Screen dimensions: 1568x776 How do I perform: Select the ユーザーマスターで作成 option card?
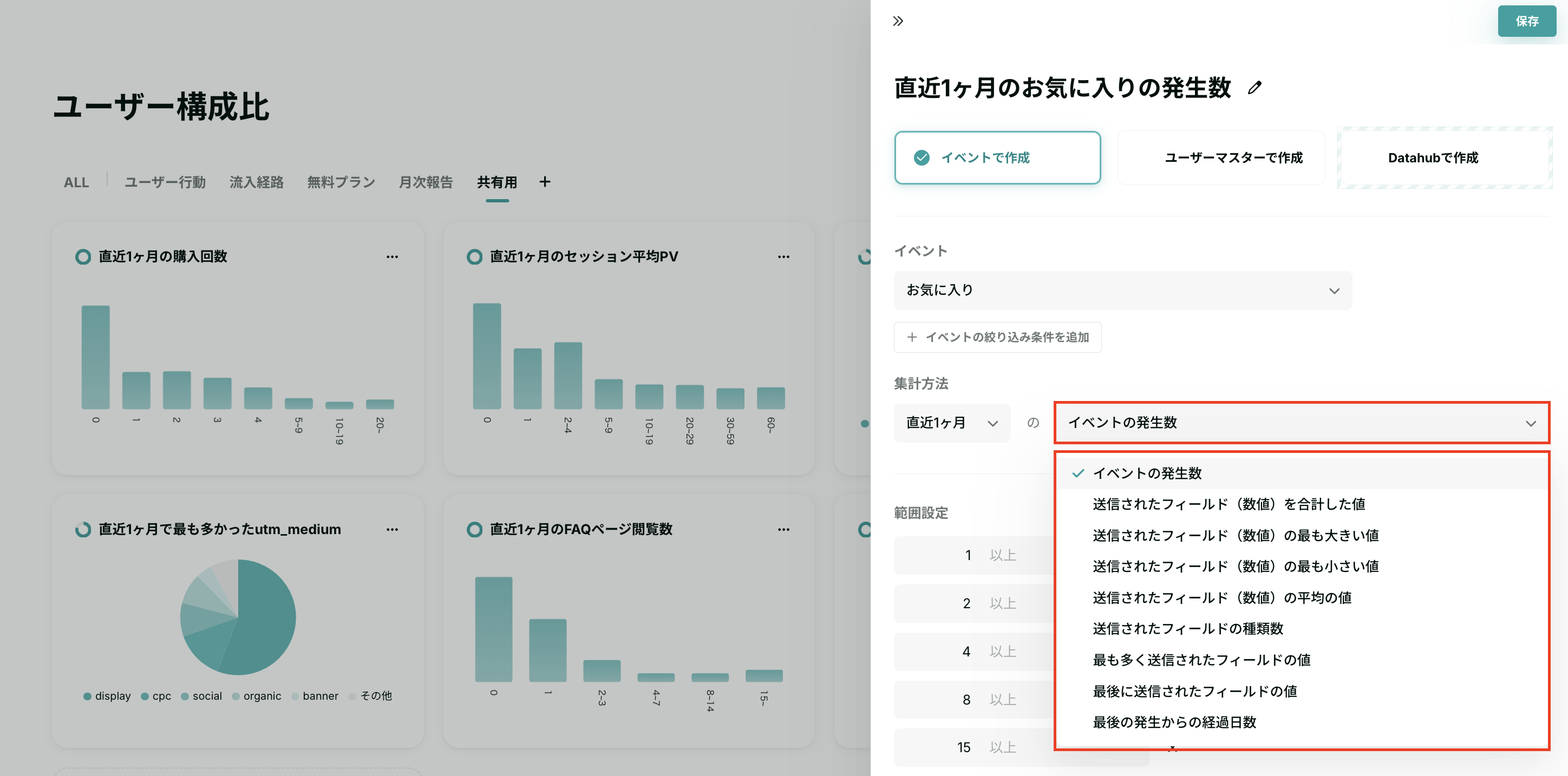pyautogui.click(x=1221, y=157)
